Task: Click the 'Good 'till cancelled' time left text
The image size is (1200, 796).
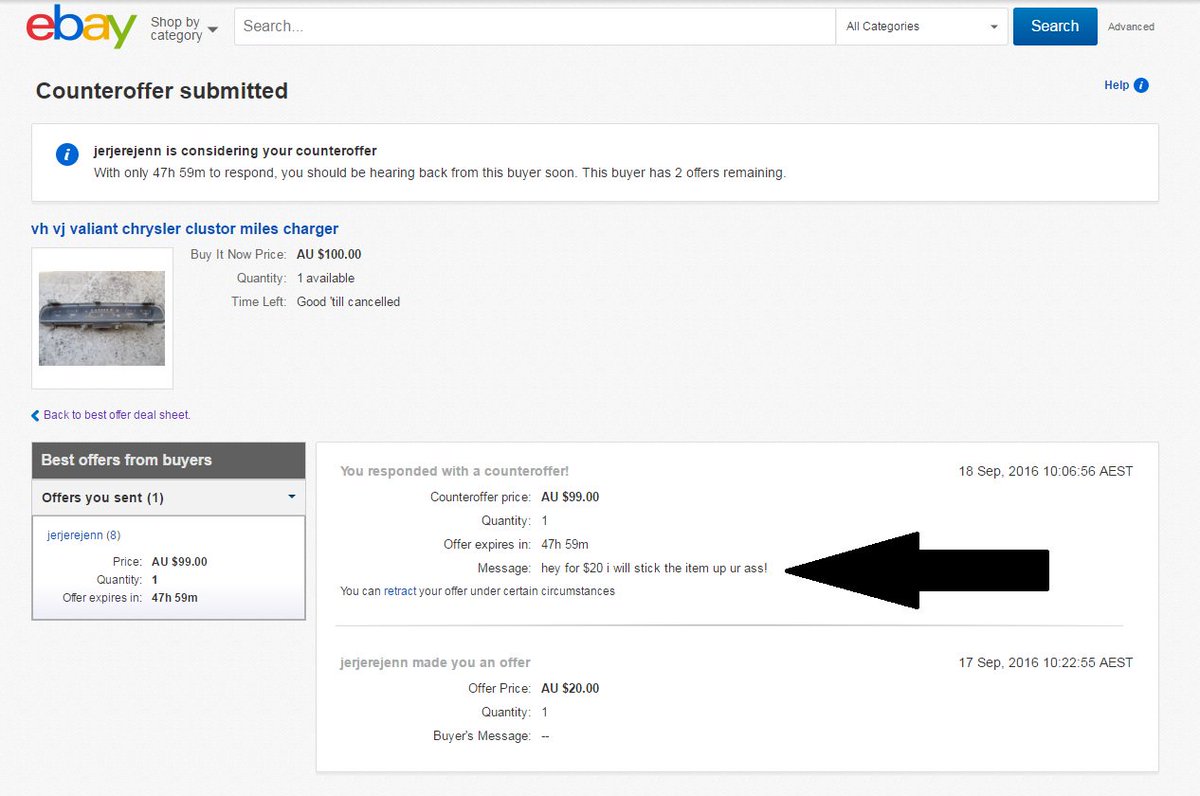Action: pyautogui.click(x=348, y=302)
